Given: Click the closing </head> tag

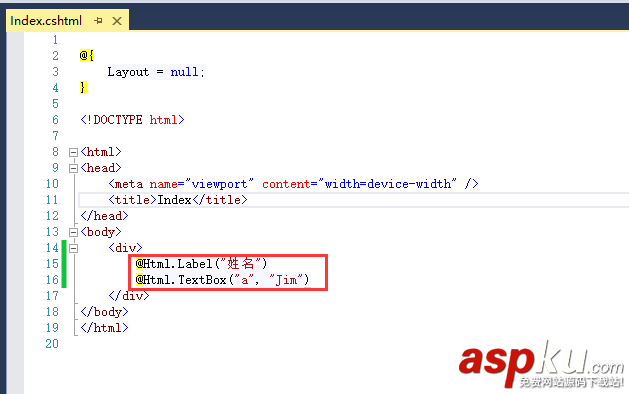Looking at the screenshot, I should [x=104, y=216].
